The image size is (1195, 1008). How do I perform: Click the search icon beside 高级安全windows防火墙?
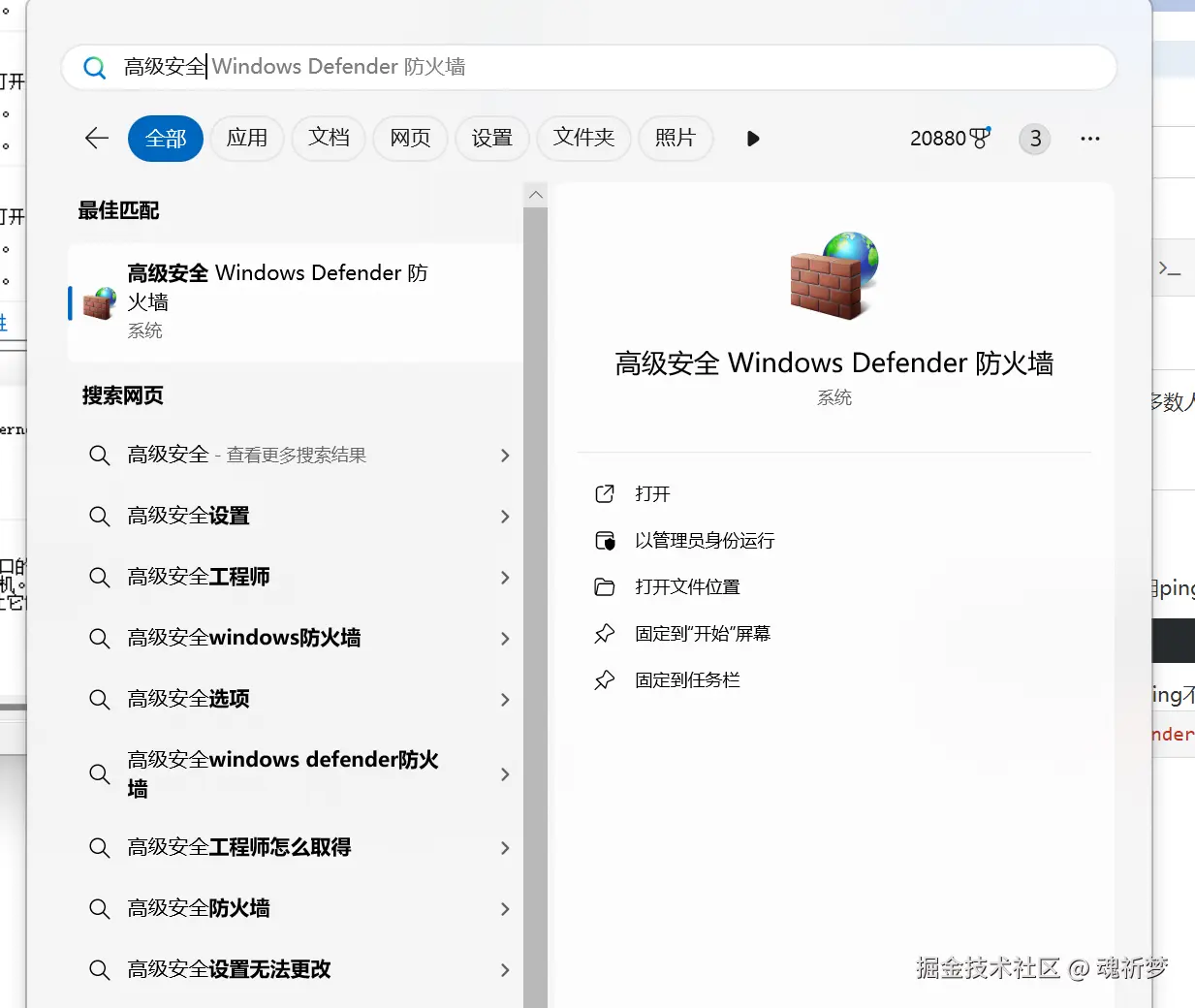(100, 639)
